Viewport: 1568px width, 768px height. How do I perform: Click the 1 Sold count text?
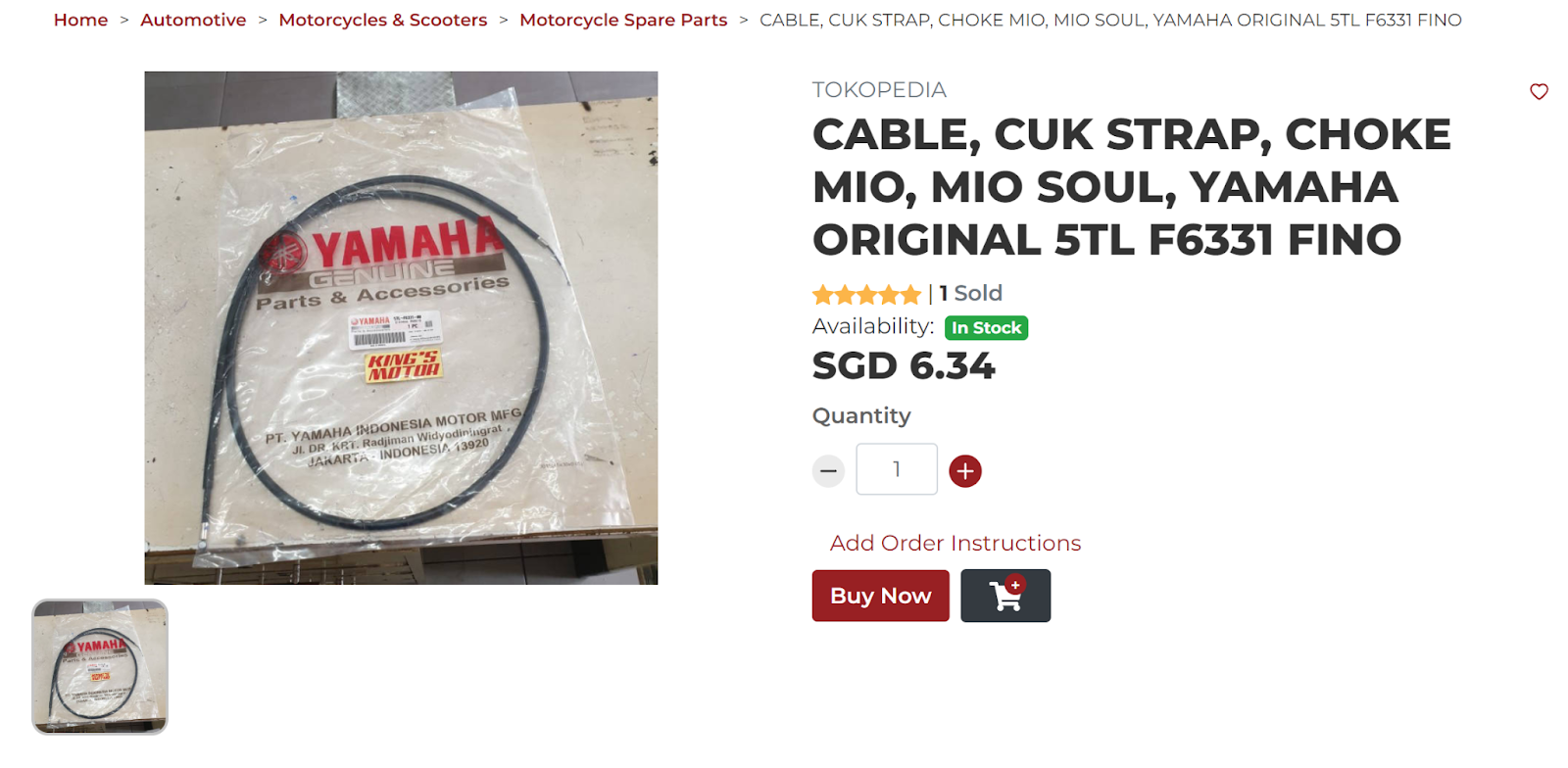click(x=970, y=293)
